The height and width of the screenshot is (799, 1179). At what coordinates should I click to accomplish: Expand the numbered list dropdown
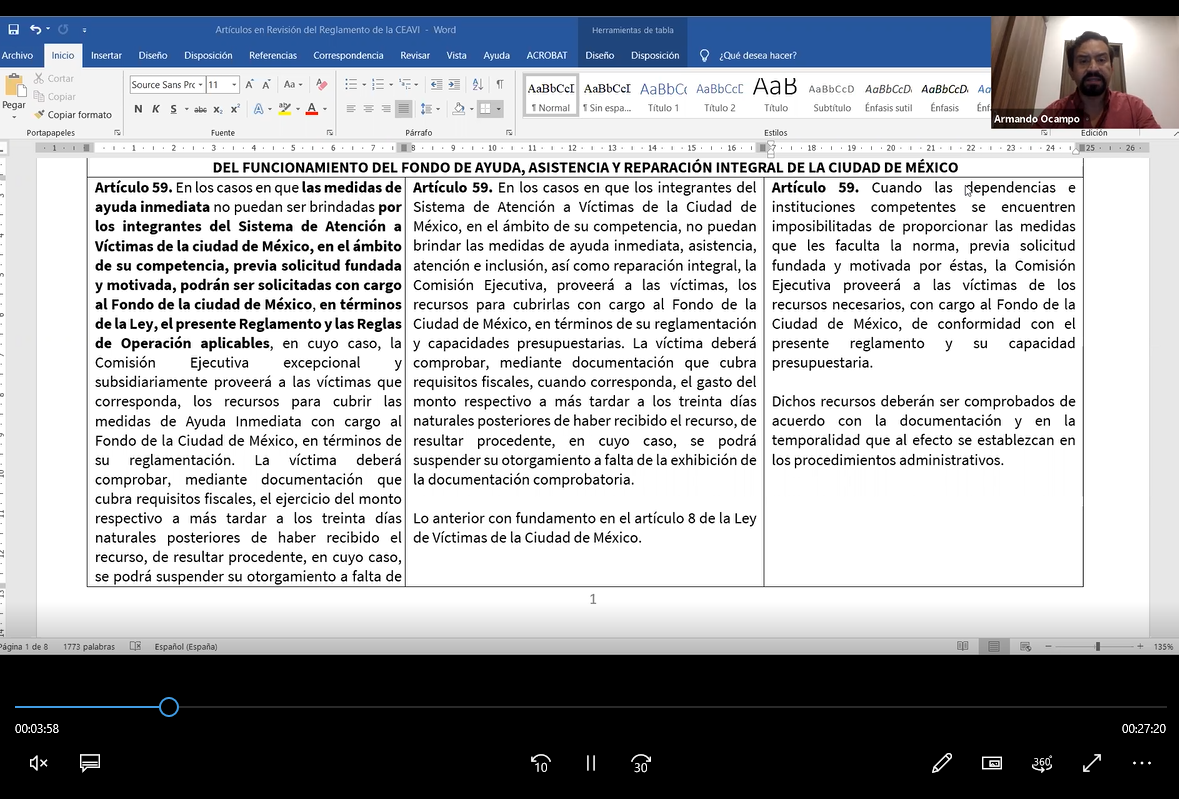click(x=391, y=85)
